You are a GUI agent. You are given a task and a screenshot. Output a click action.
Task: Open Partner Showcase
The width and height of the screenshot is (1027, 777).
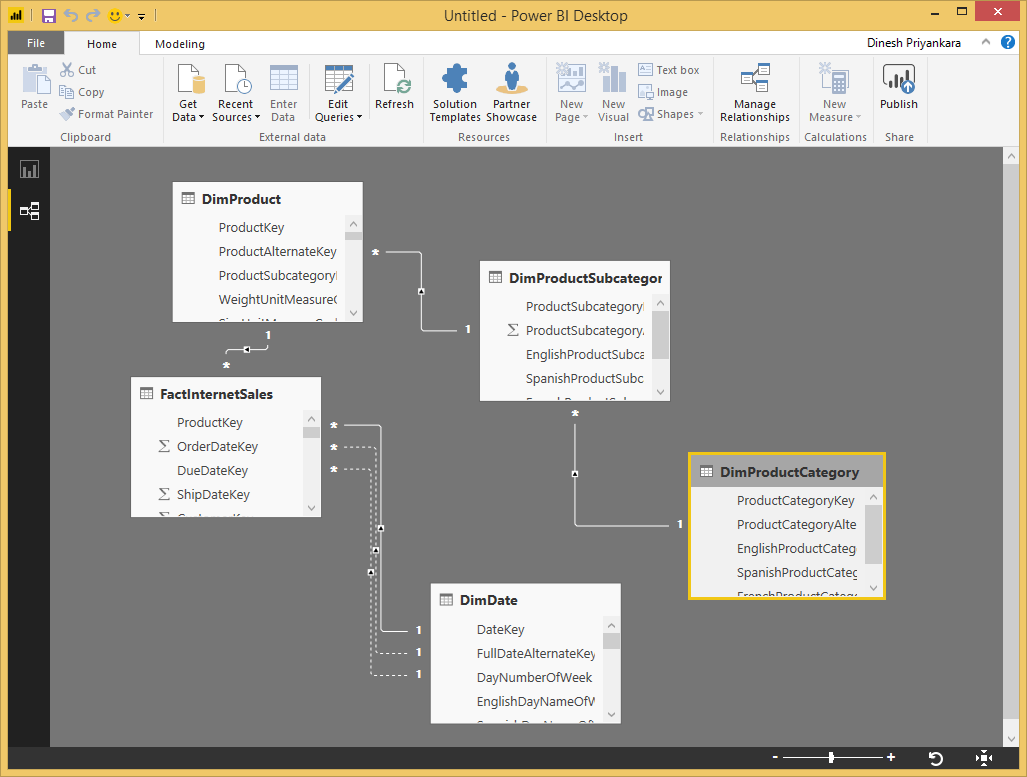click(x=512, y=93)
